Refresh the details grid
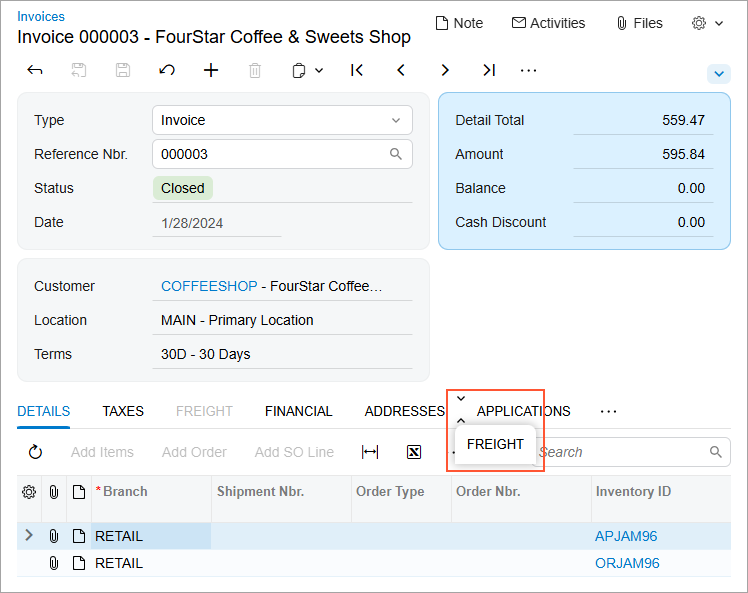748x593 pixels. click(x=35, y=452)
